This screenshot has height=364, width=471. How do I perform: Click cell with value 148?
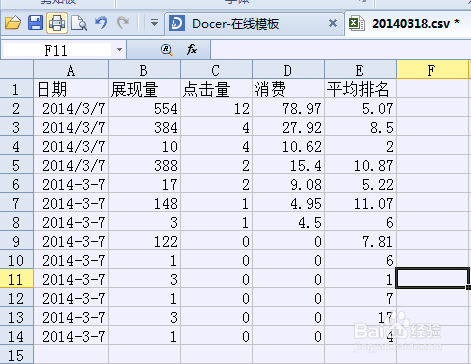pos(144,203)
